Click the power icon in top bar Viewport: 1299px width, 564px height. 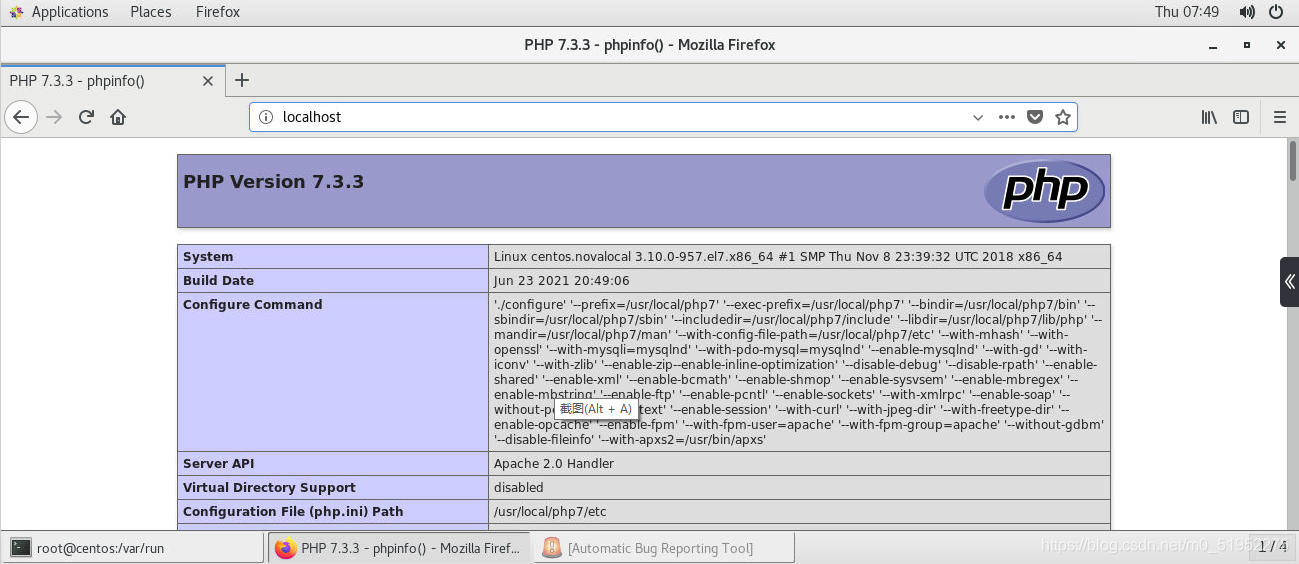1276,12
